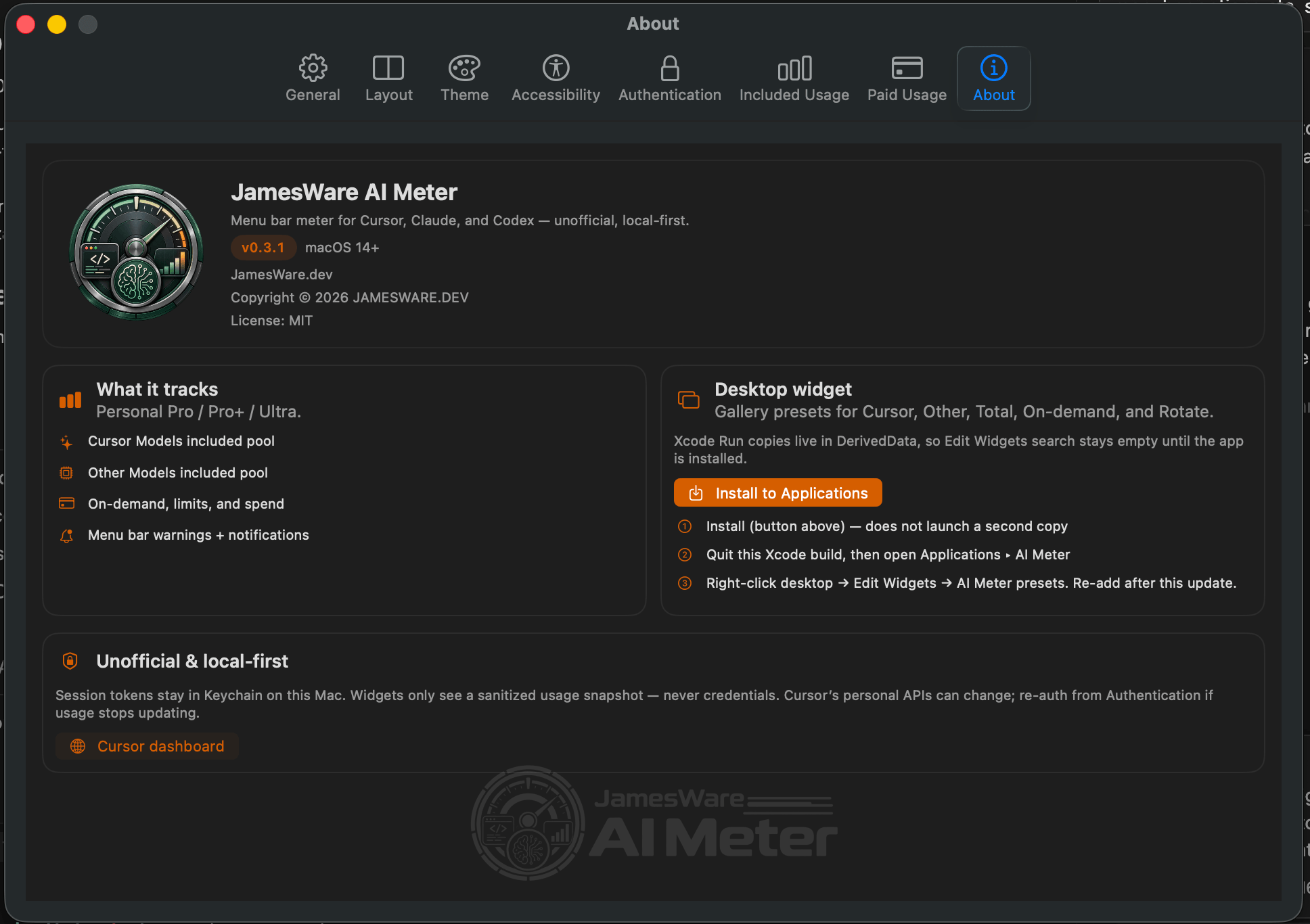The width and height of the screenshot is (1310, 924).
Task: Open the Paid Usage tab
Action: click(x=907, y=78)
